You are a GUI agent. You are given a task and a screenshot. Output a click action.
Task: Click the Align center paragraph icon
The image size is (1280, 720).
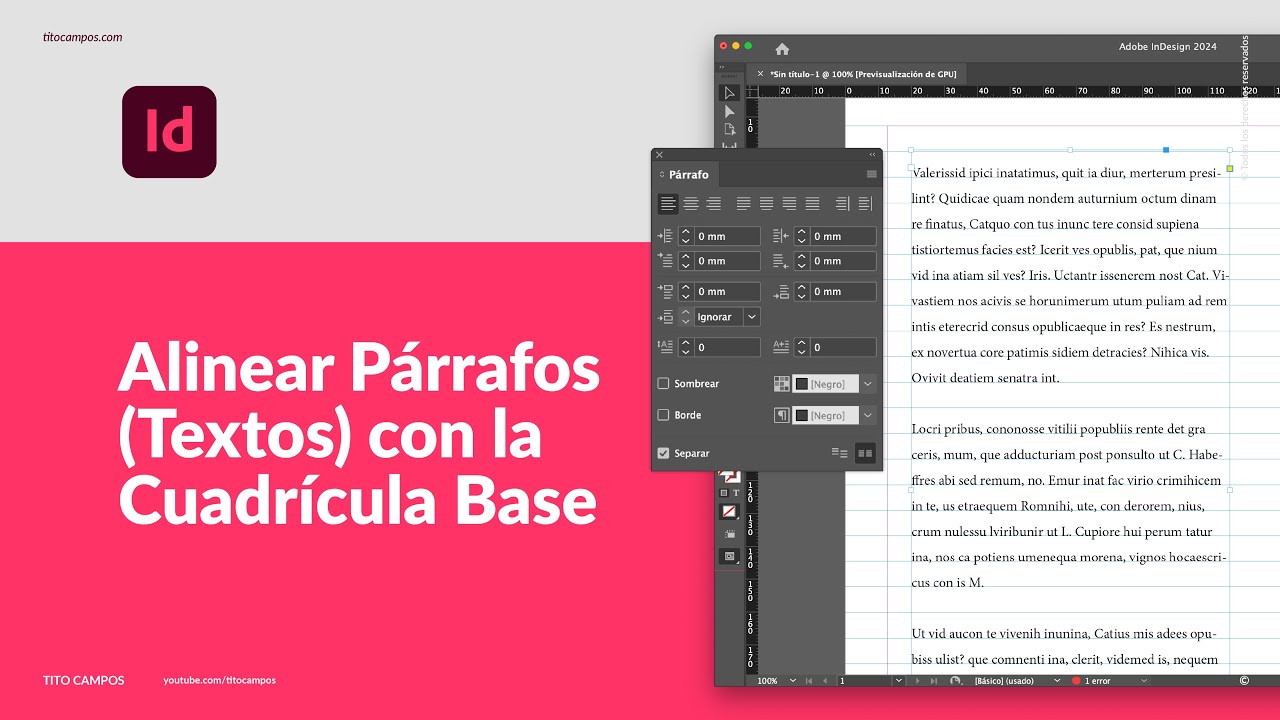point(691,203)
